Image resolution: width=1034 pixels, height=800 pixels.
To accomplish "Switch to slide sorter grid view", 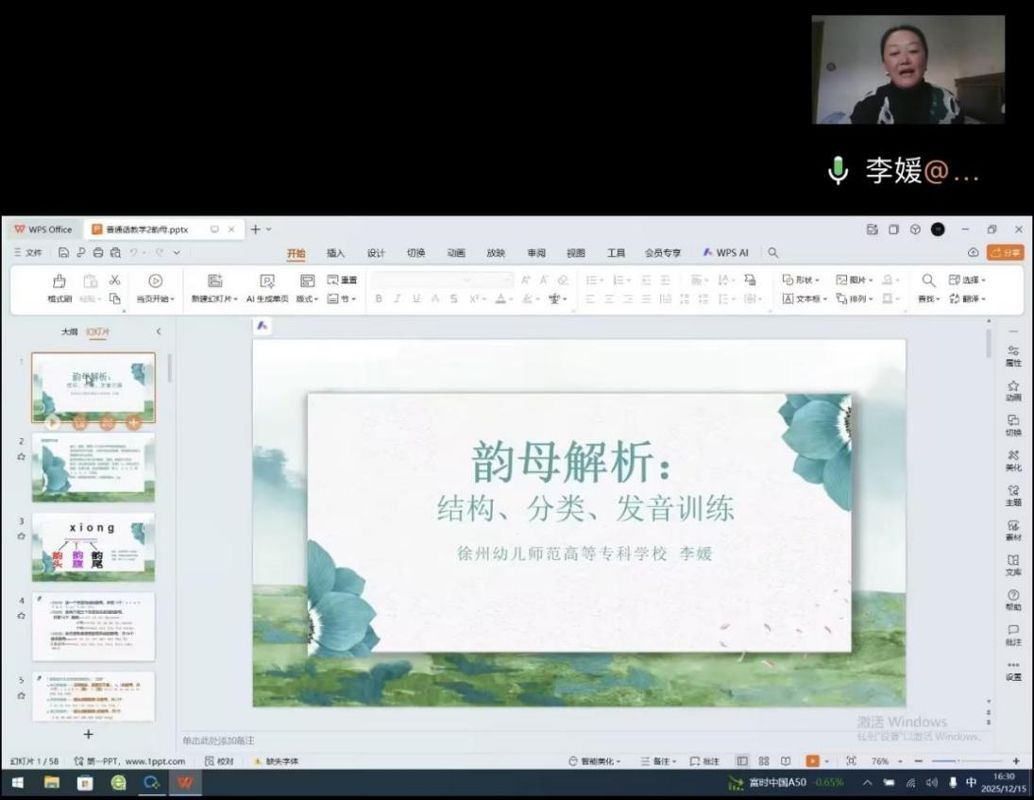I will pos(764,761).
